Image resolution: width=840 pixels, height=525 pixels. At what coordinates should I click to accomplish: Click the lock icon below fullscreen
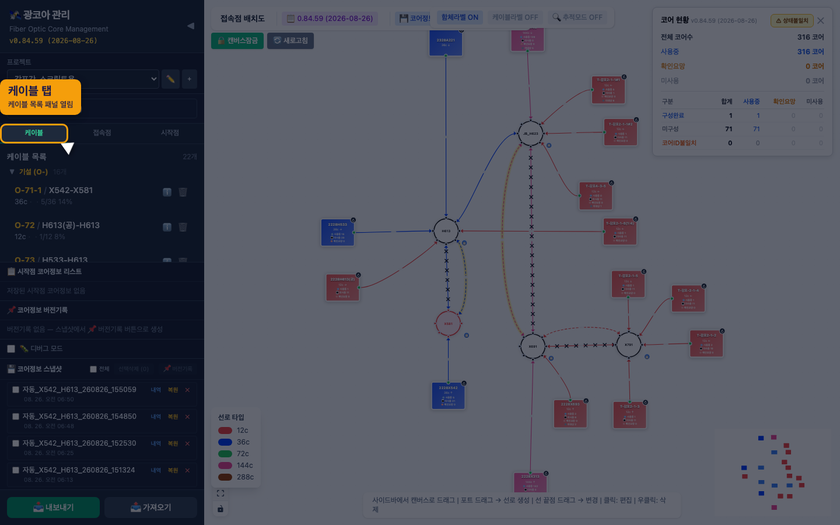pos(220,508)
